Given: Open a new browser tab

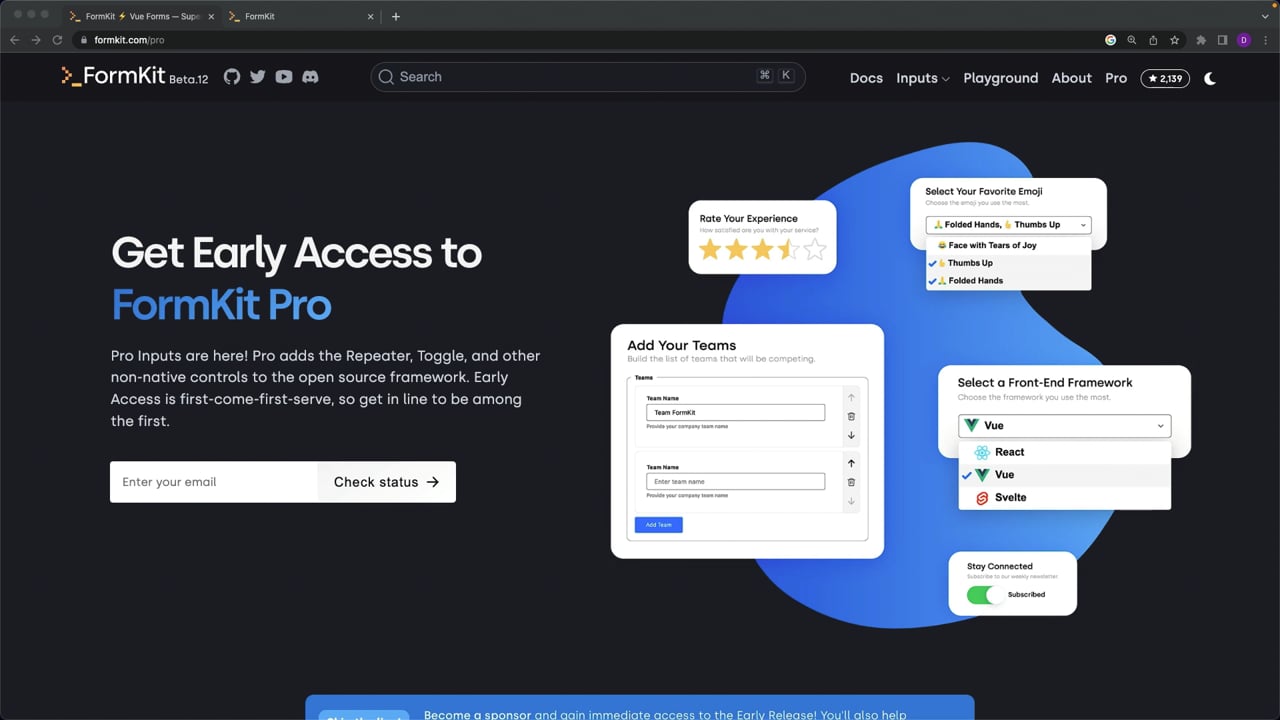Looking at the screenshot, I should tap(396, 16).
